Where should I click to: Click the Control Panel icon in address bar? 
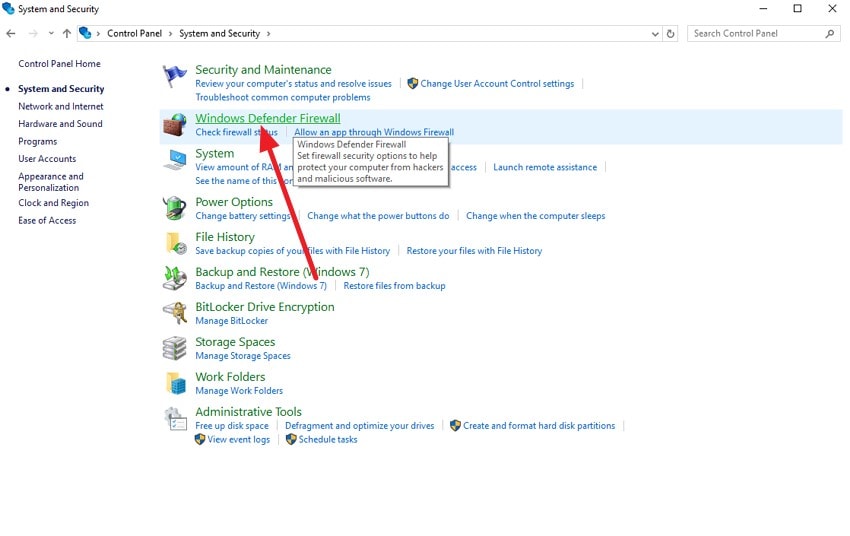[x=85, y=33]
